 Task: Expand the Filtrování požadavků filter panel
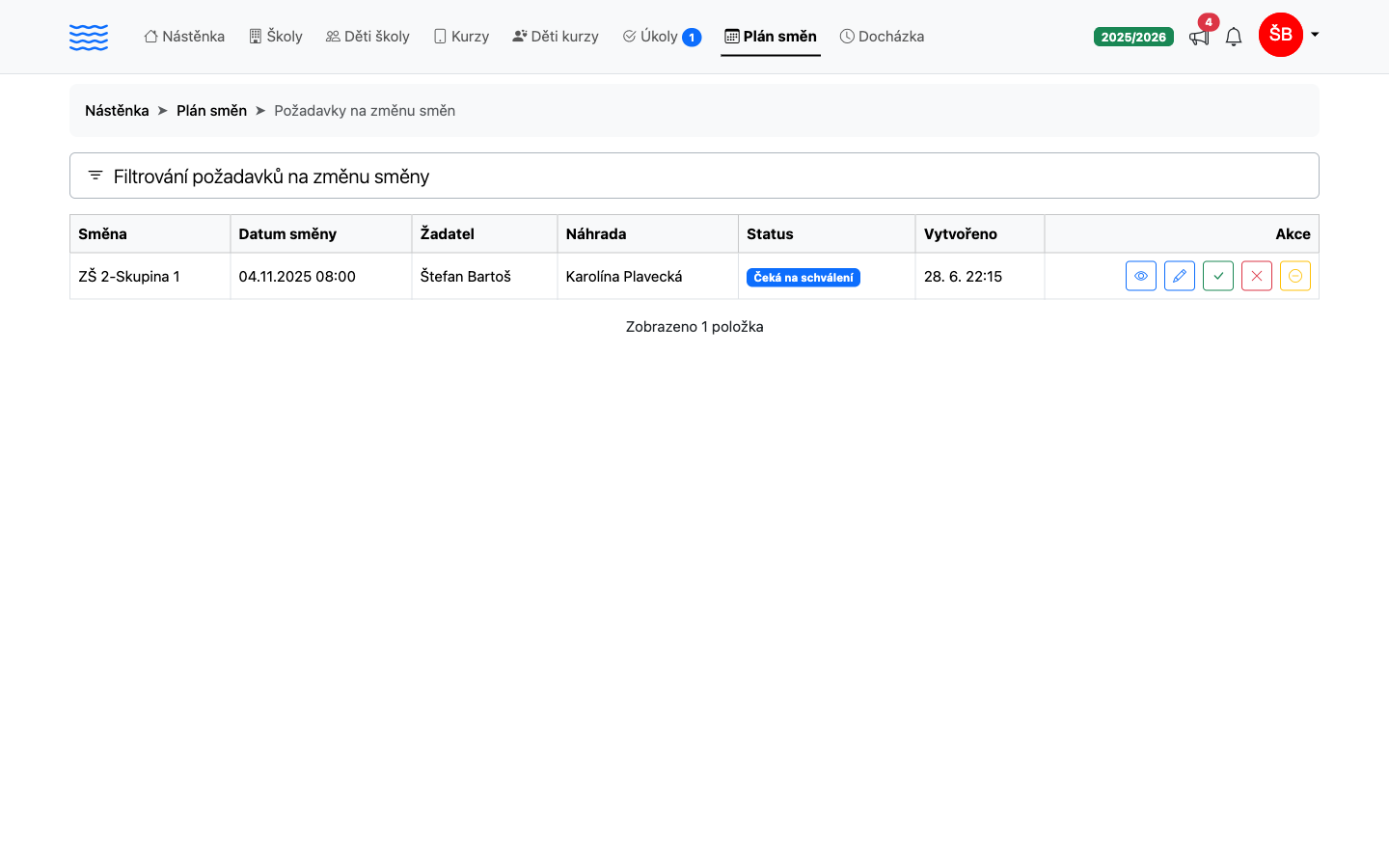point(694,176)
